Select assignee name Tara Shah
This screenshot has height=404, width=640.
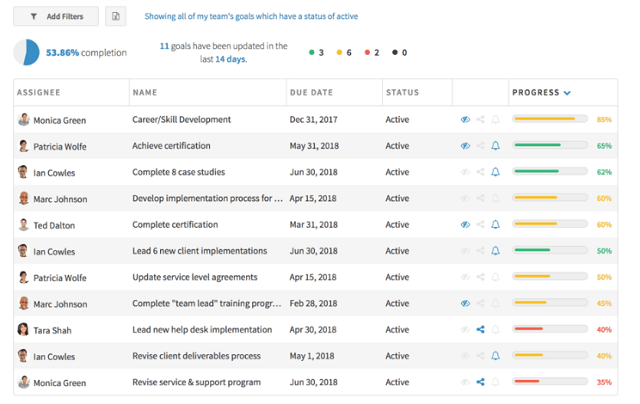52,331
